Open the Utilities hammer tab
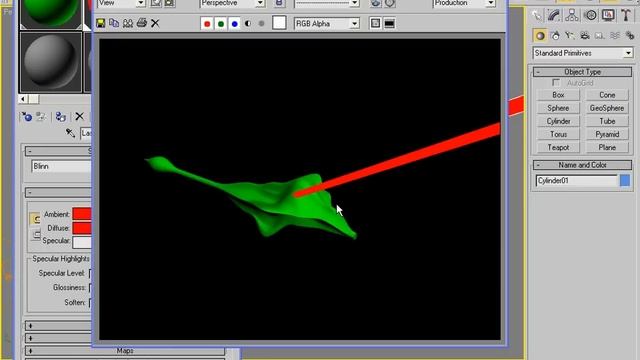640x360 pixels. click(x=626, y=16)
